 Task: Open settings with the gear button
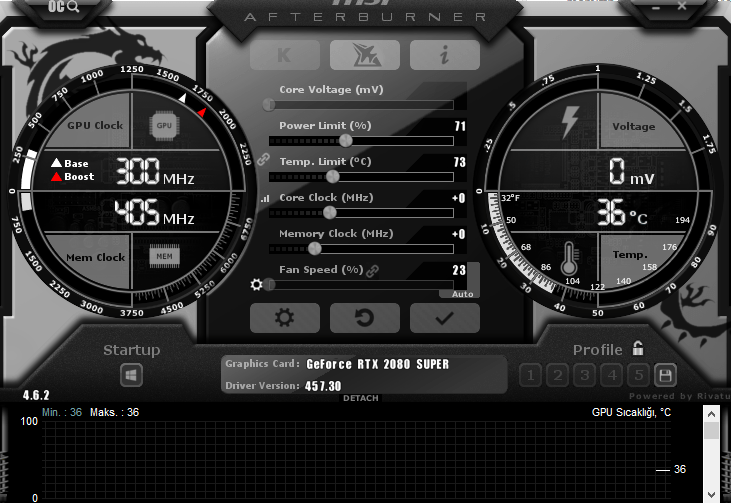point(285,318)
